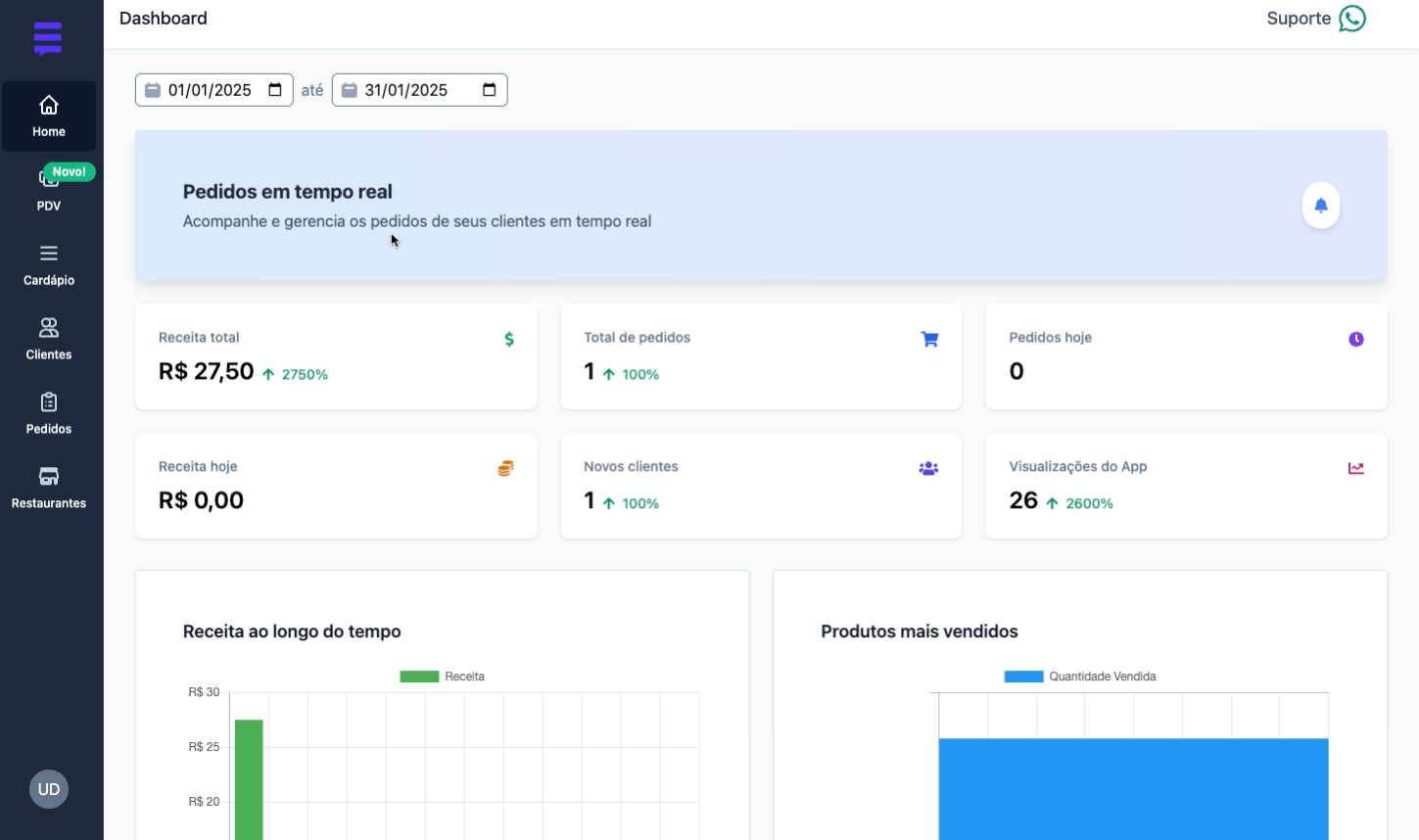Click the users icon on Novos clientes
The height and width of the screenshot is (840, 1419).
[x=928, y=468]
